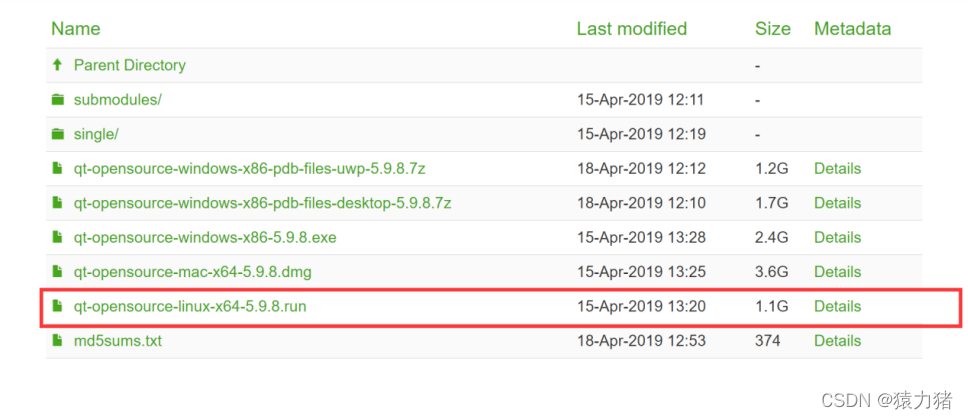968x419 pixels.
Task: Click the date 18-Apr-2019 12:53
Action: point(641,341)
